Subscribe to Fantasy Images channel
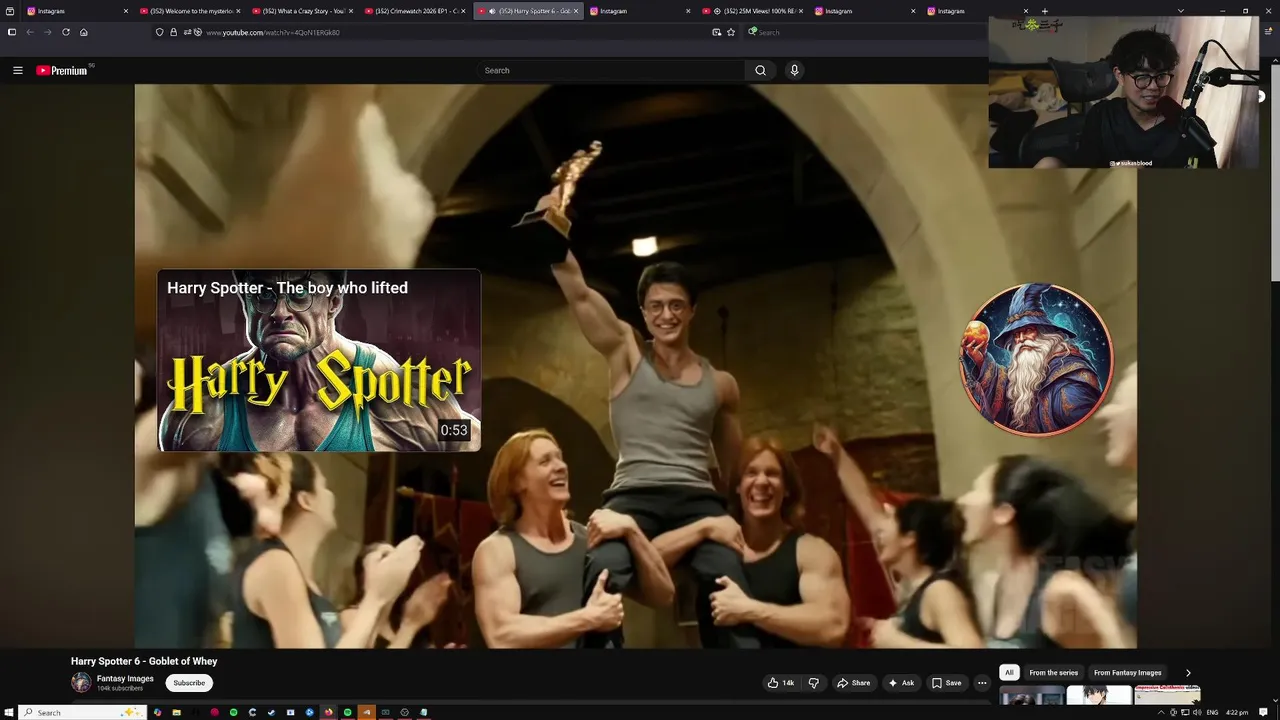 click(189, 683)
